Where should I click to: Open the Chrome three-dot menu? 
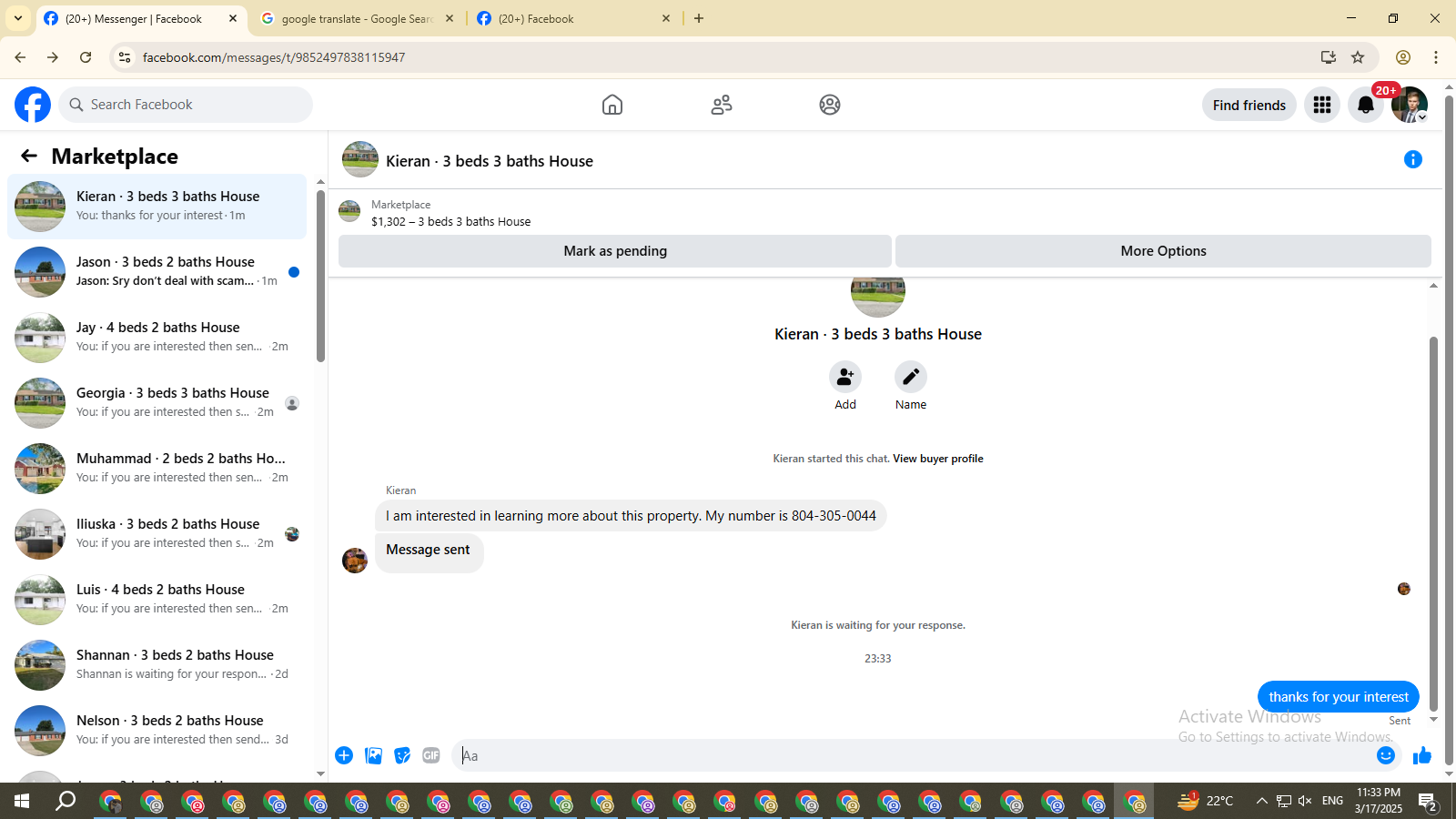[x=1436, y=57]
